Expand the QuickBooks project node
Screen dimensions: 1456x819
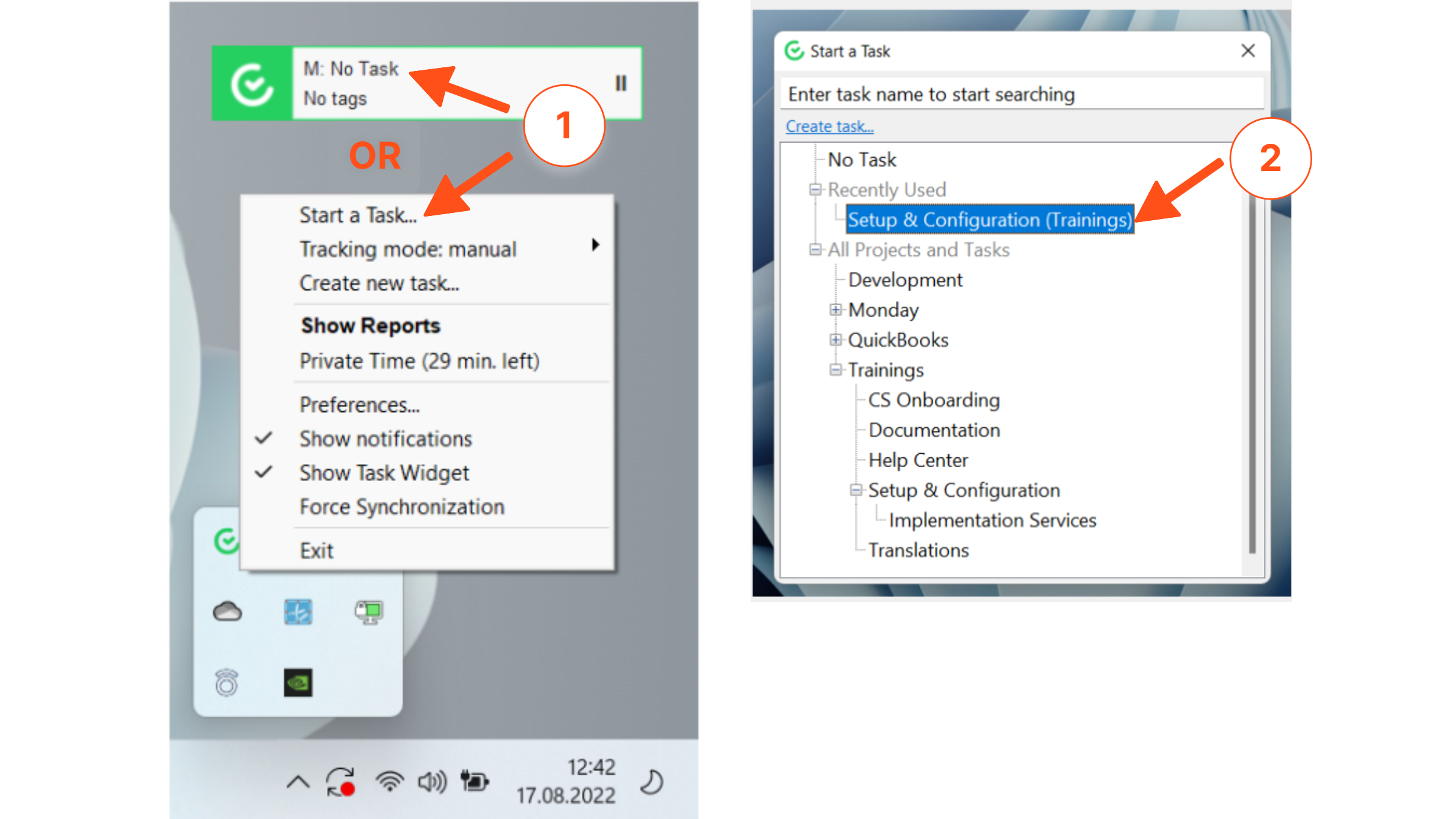click(x=835, y=340)
